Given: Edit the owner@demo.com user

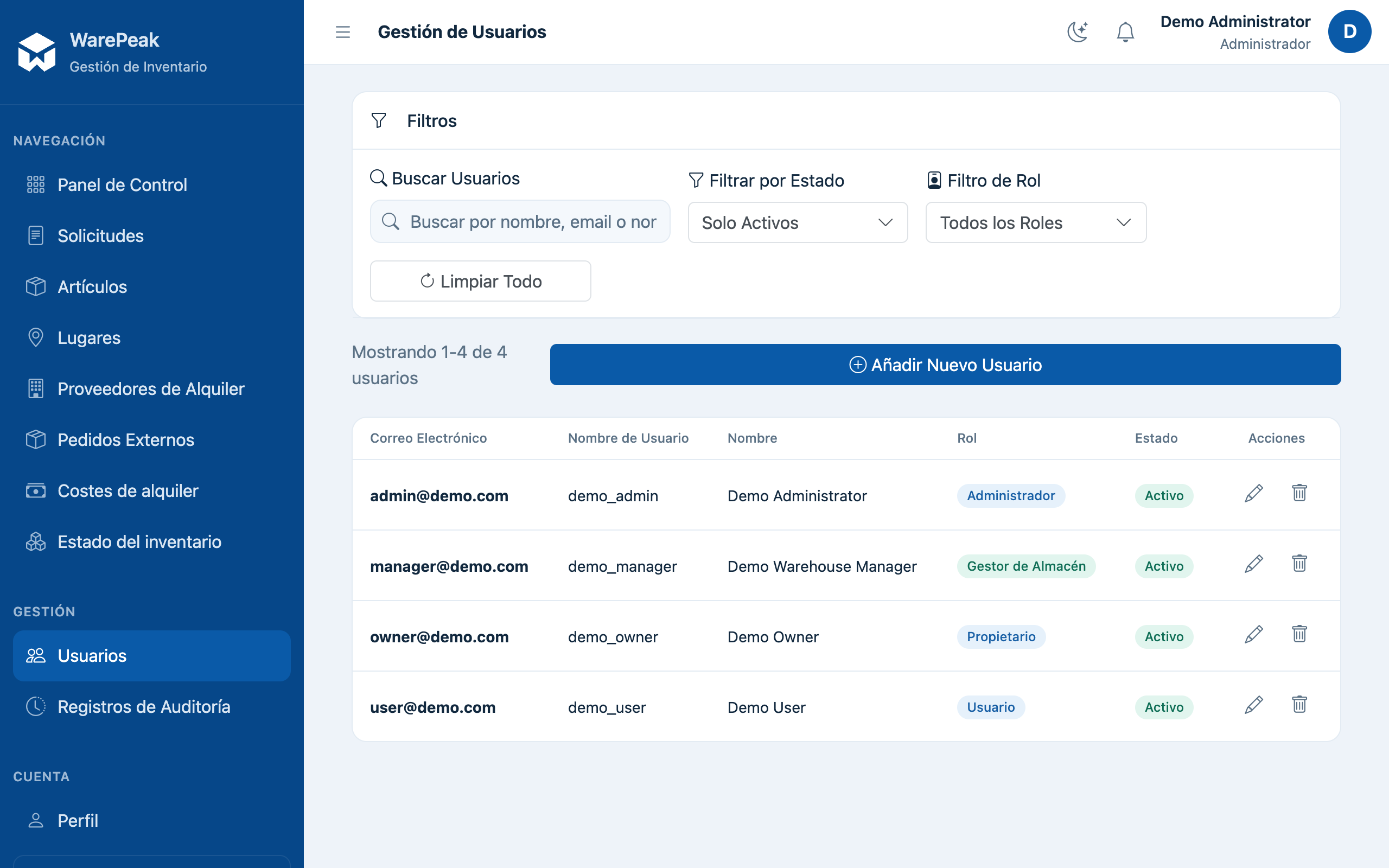Looking at the screenshot, I should pyautogui.click(x=1253, y=634).
